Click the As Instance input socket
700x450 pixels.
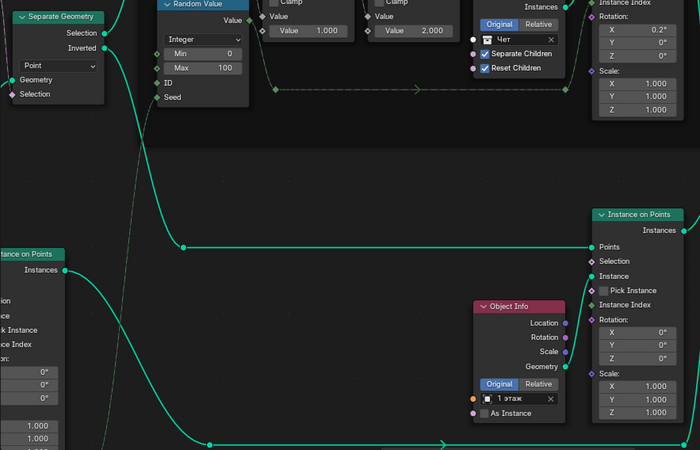(x=473, y=414)
